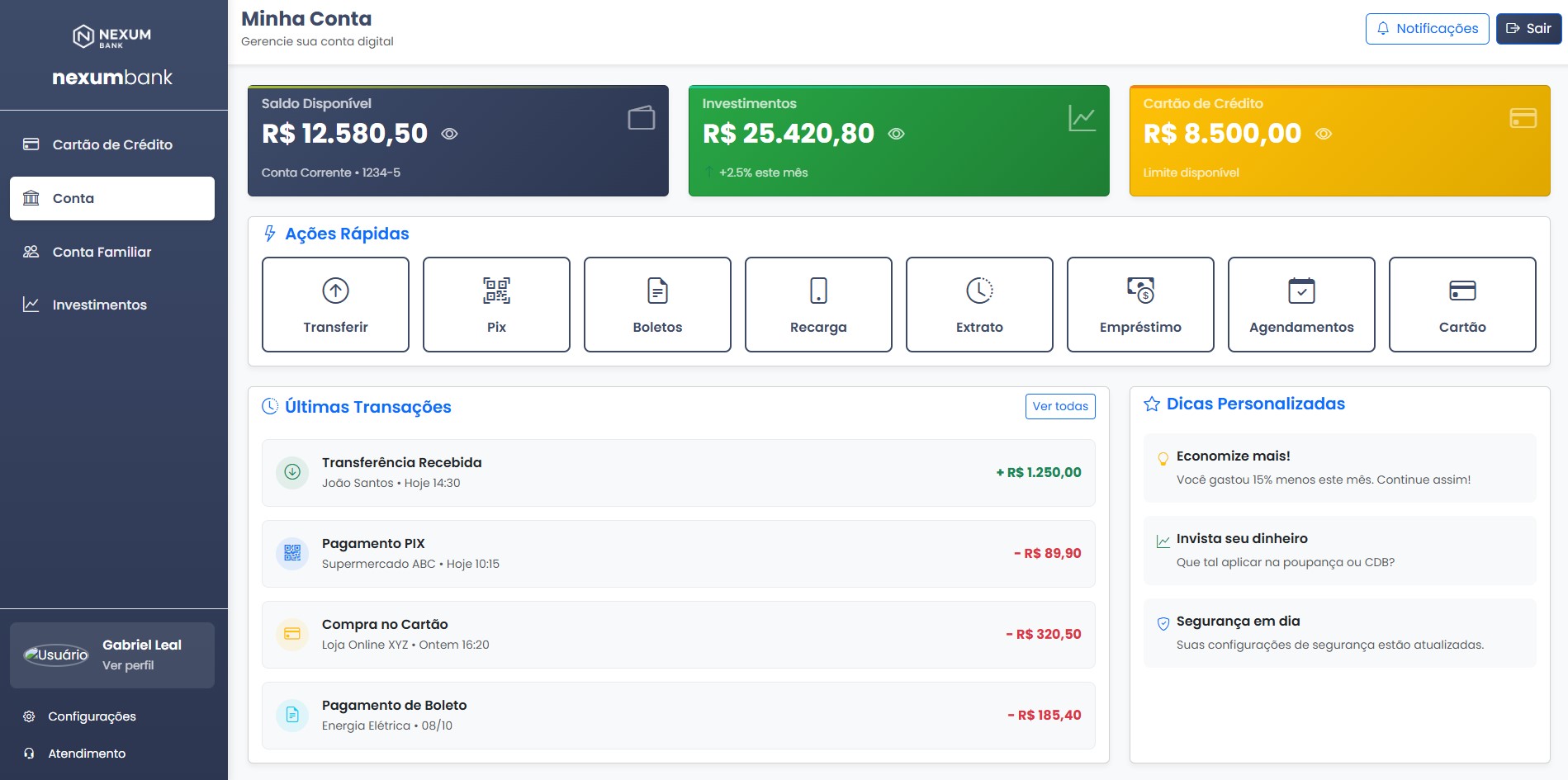Image resolution: width=1568 pixels, height=780 pixels.
Task: Click the Notificações button
Action: point(1427,29)
